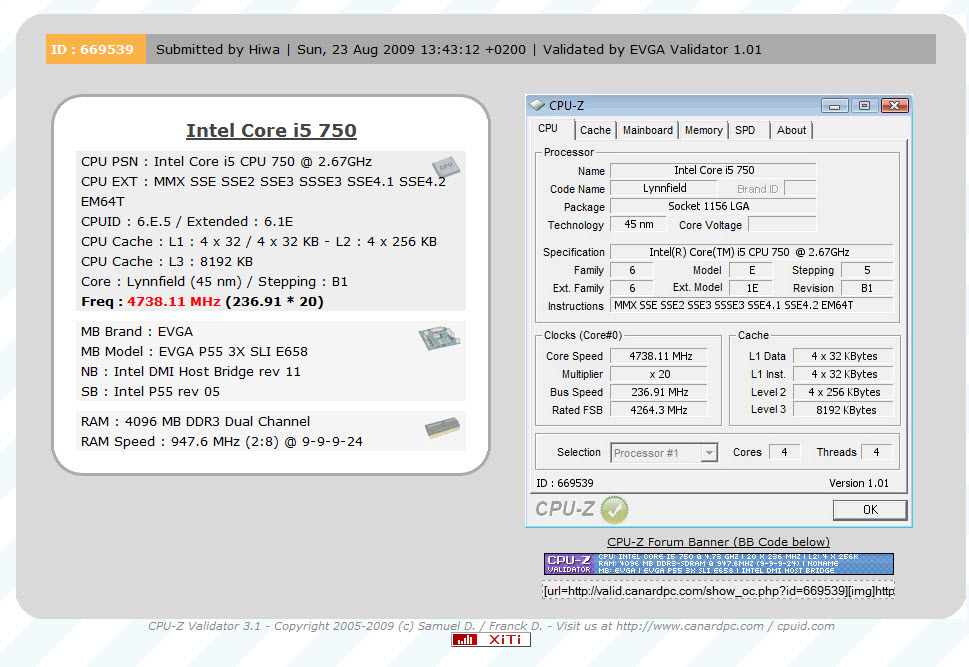Screen dimensions: 969x667
Task: Click the Bus Speed value 236.91 MHz
Action: coord(659,392)
